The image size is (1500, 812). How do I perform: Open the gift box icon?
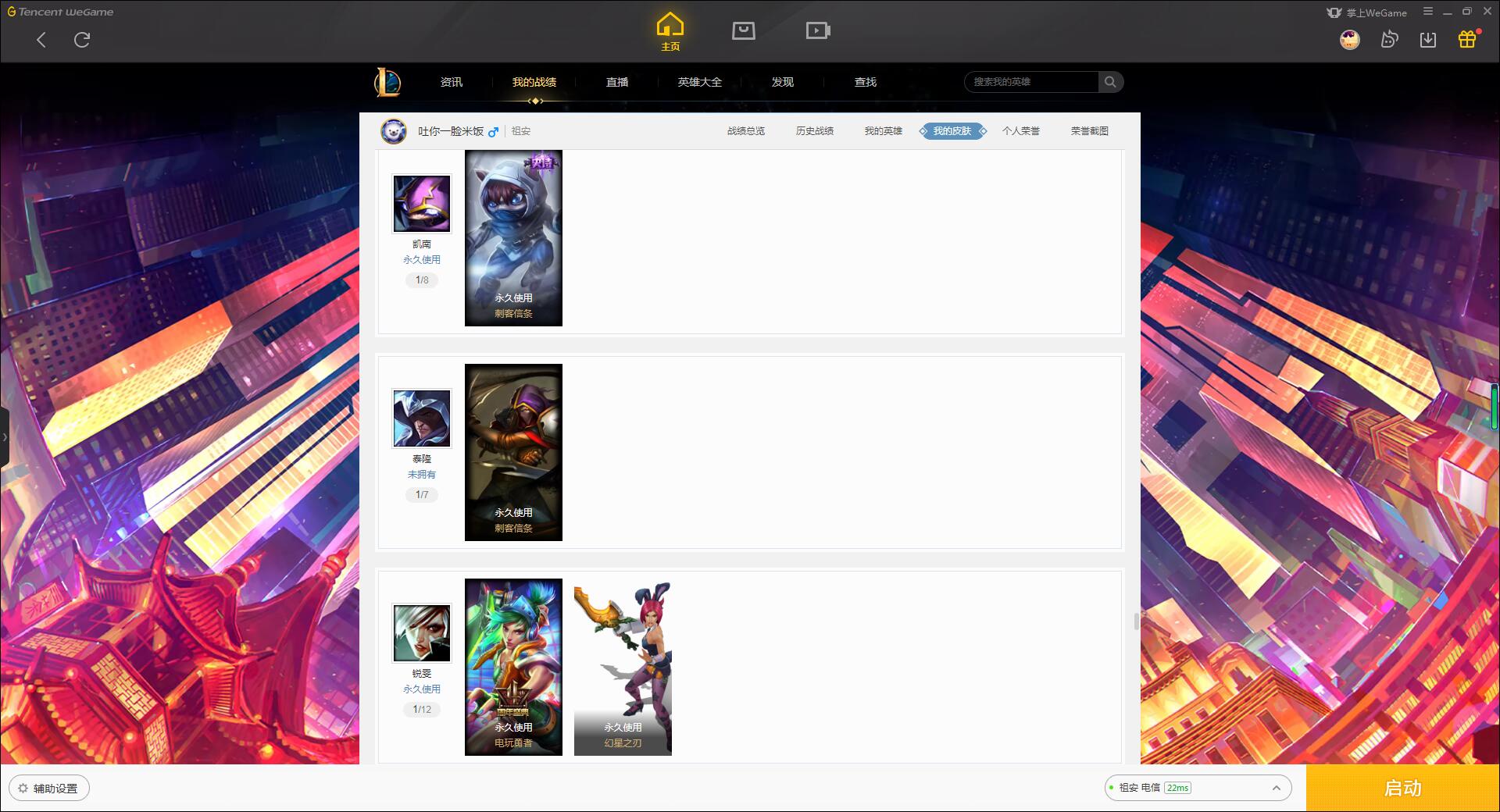(x=1467, y=40)
